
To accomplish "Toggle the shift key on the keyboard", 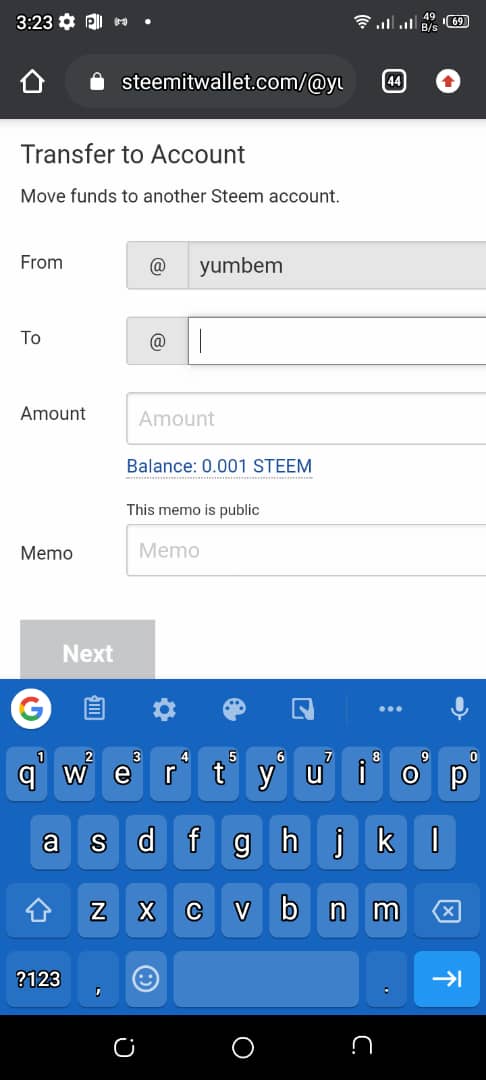I will point(39,911).
